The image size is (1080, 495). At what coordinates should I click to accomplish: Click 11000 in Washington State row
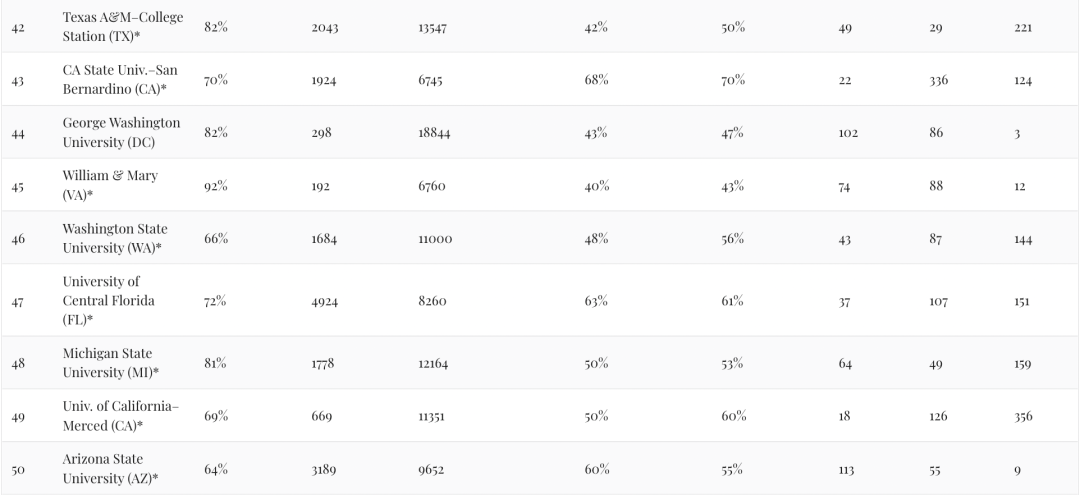[x=435, y=239]
